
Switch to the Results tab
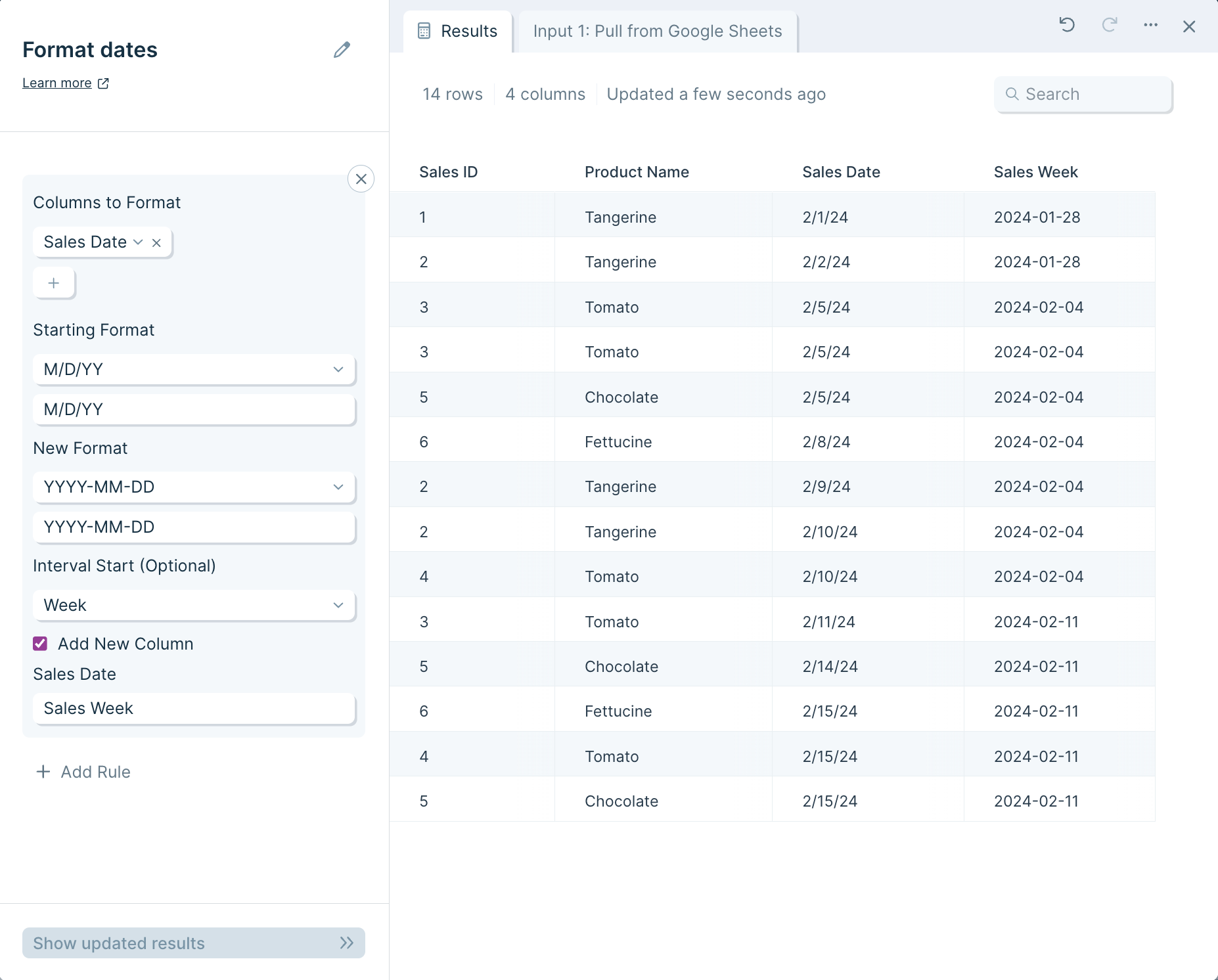click(459, 32)
